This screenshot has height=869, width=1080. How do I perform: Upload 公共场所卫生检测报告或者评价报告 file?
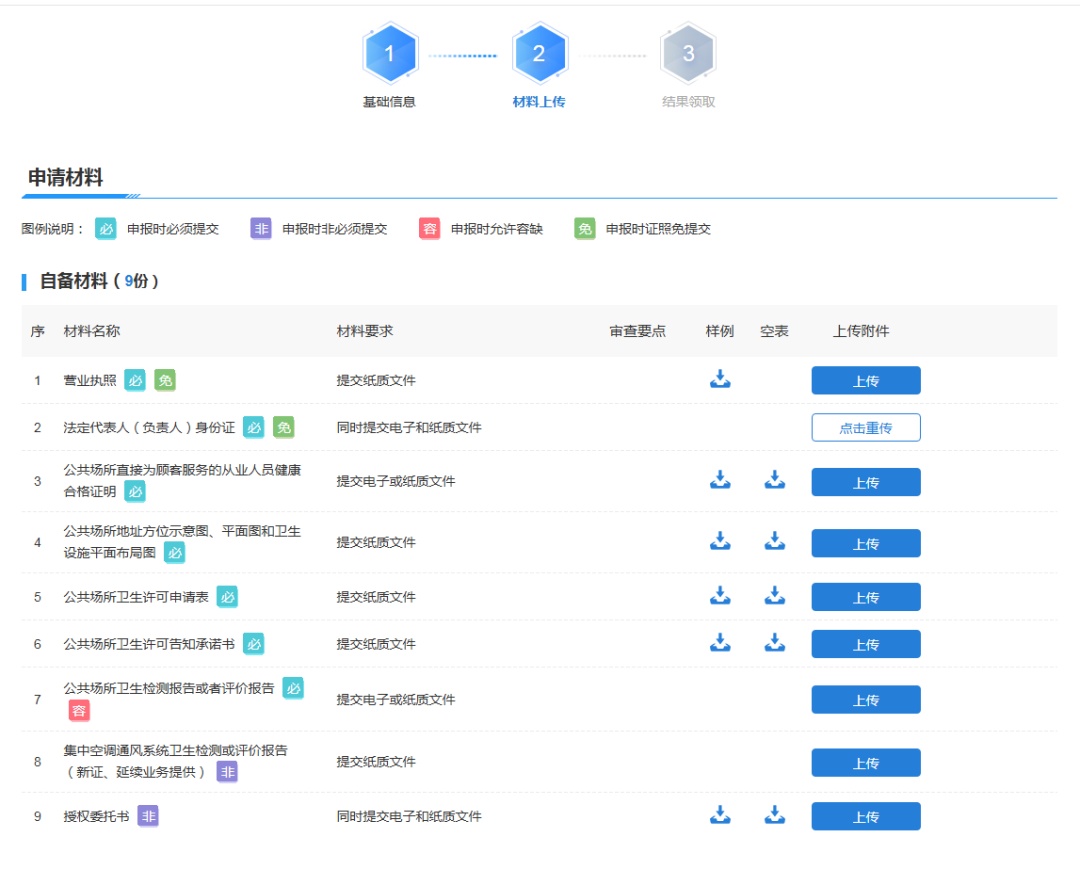[865, 700]
